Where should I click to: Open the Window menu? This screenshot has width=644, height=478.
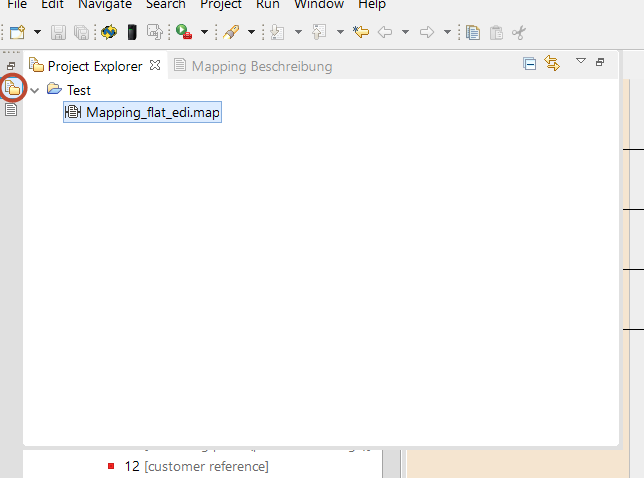[x=318, y=5]
